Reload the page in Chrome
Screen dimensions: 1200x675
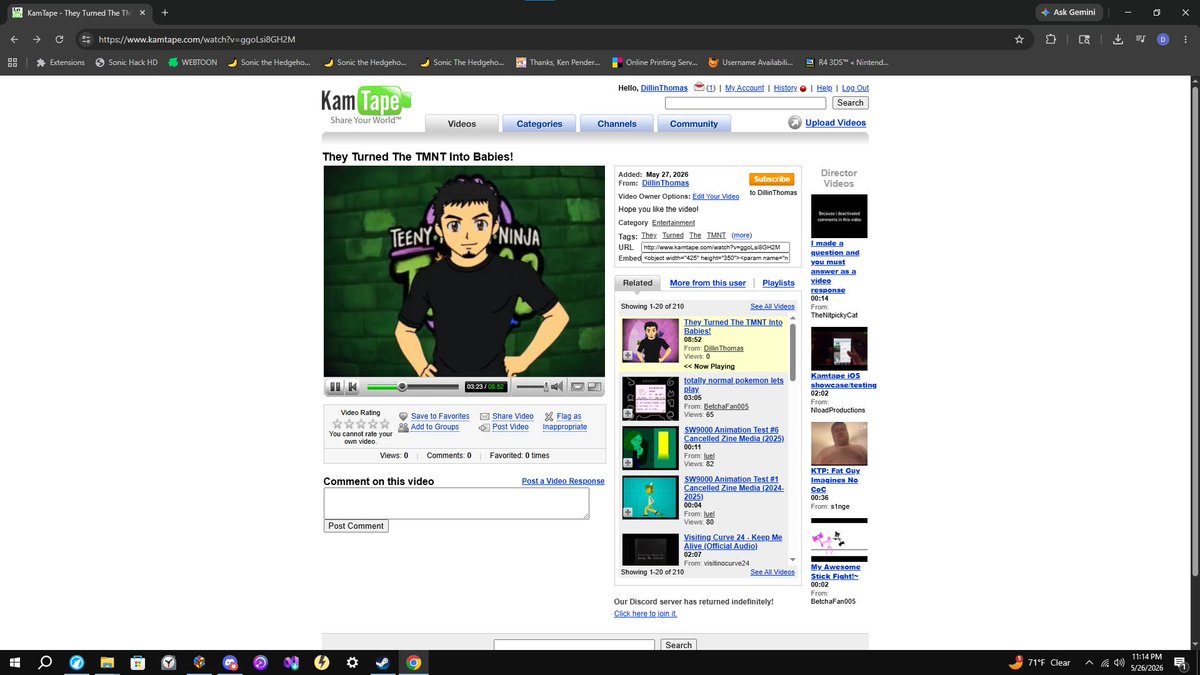pyautogui.click(x=60, y=39)
